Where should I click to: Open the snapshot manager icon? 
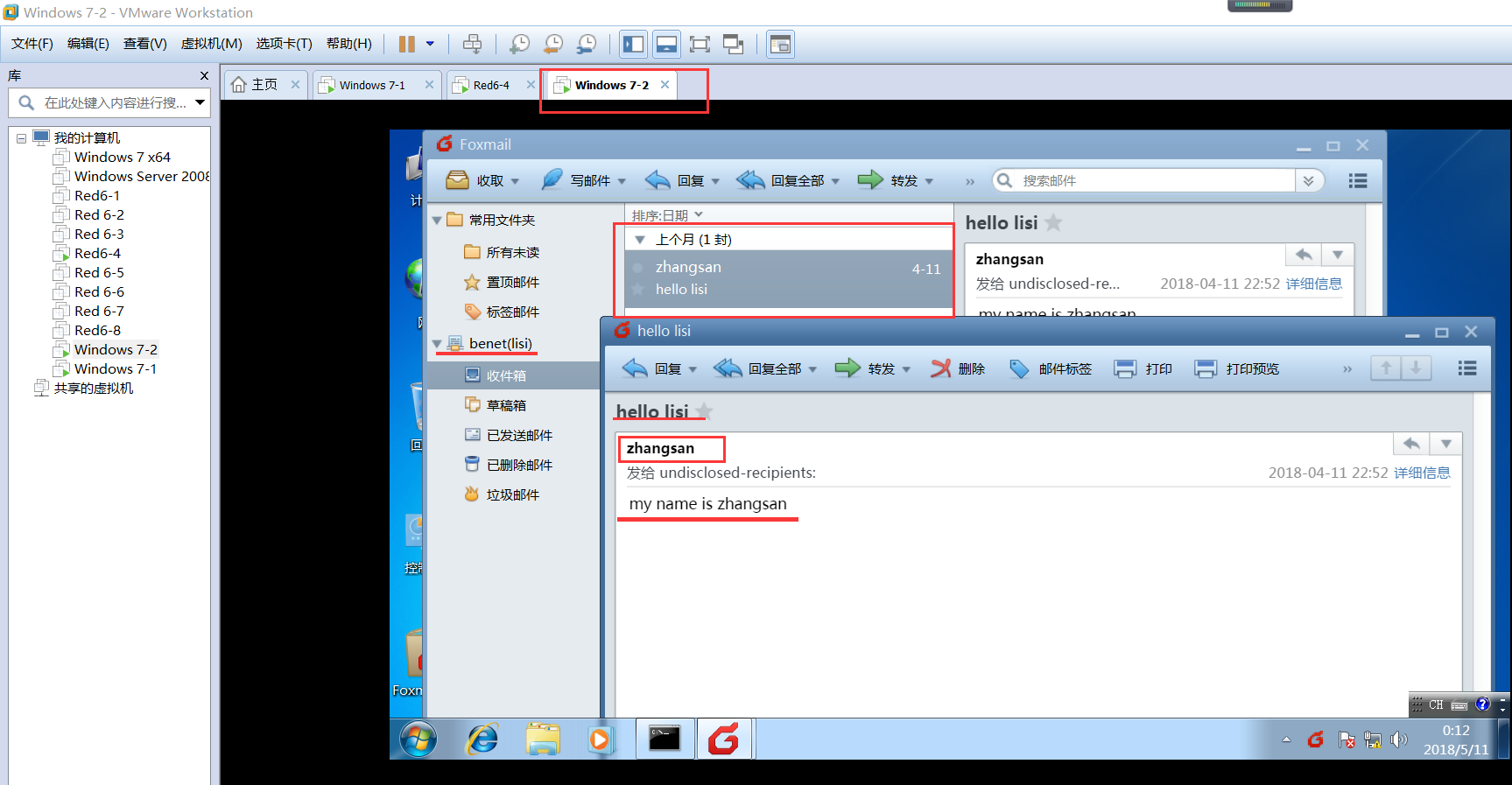[587, 44]
